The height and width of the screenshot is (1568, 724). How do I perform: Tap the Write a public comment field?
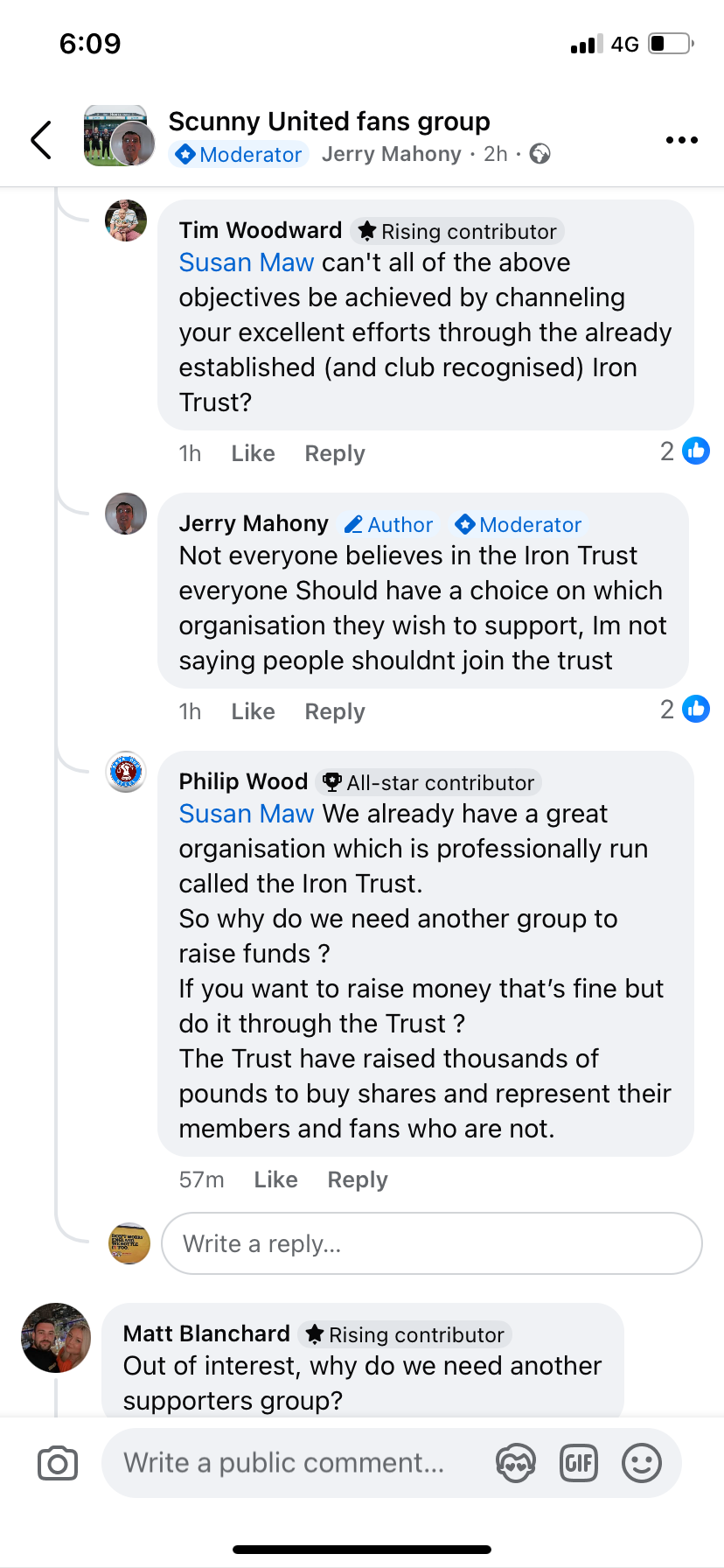(x=285, y=1463)
